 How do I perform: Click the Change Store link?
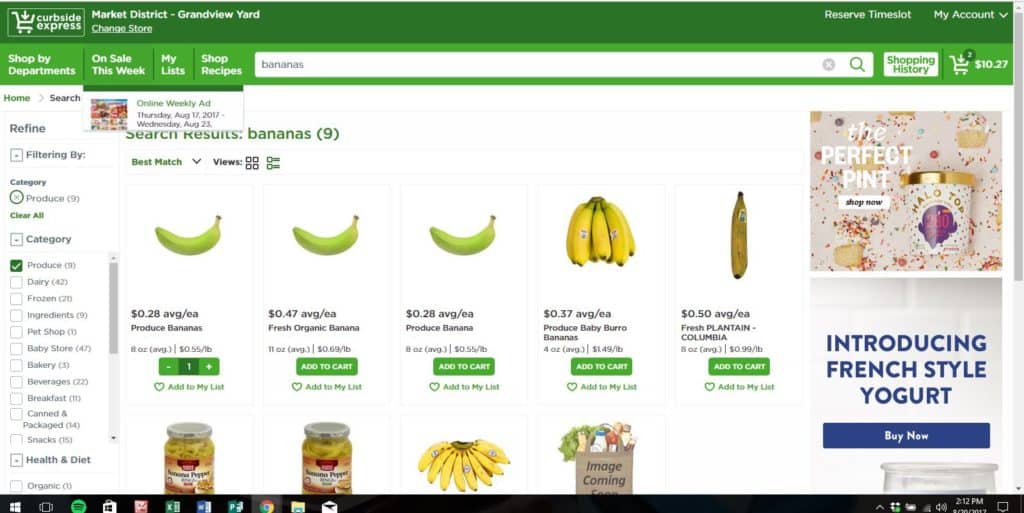pos(121,29)
